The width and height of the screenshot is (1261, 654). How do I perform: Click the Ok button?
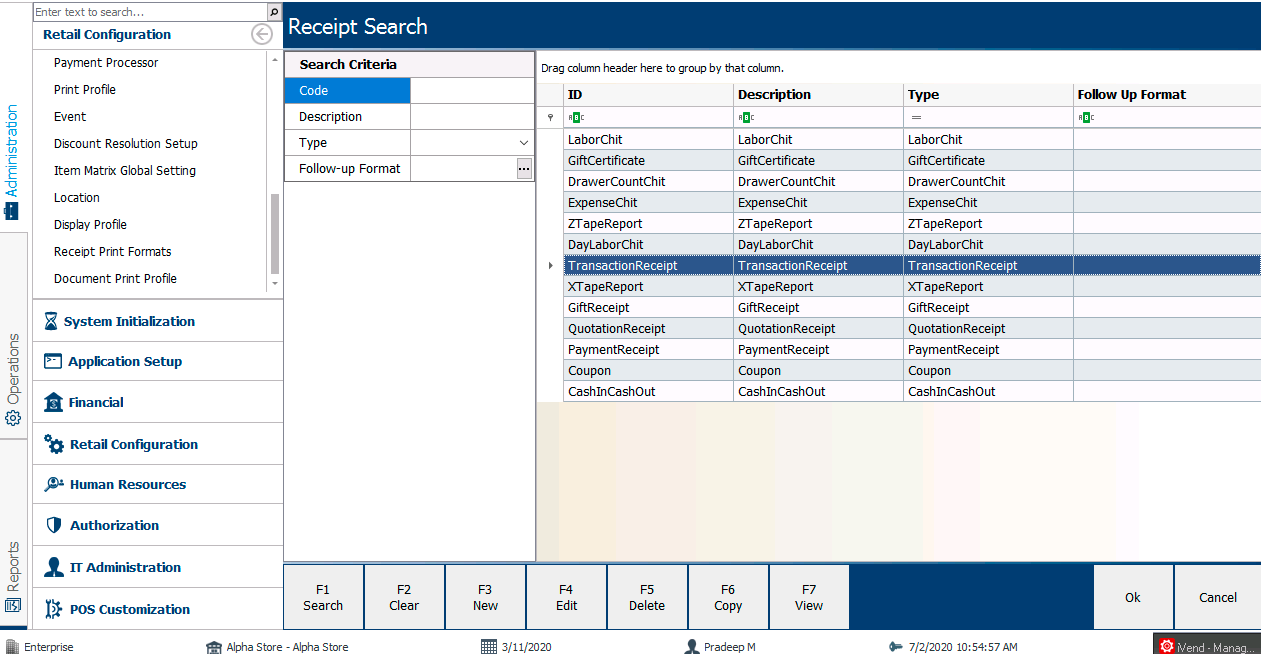click(1132, 597)
